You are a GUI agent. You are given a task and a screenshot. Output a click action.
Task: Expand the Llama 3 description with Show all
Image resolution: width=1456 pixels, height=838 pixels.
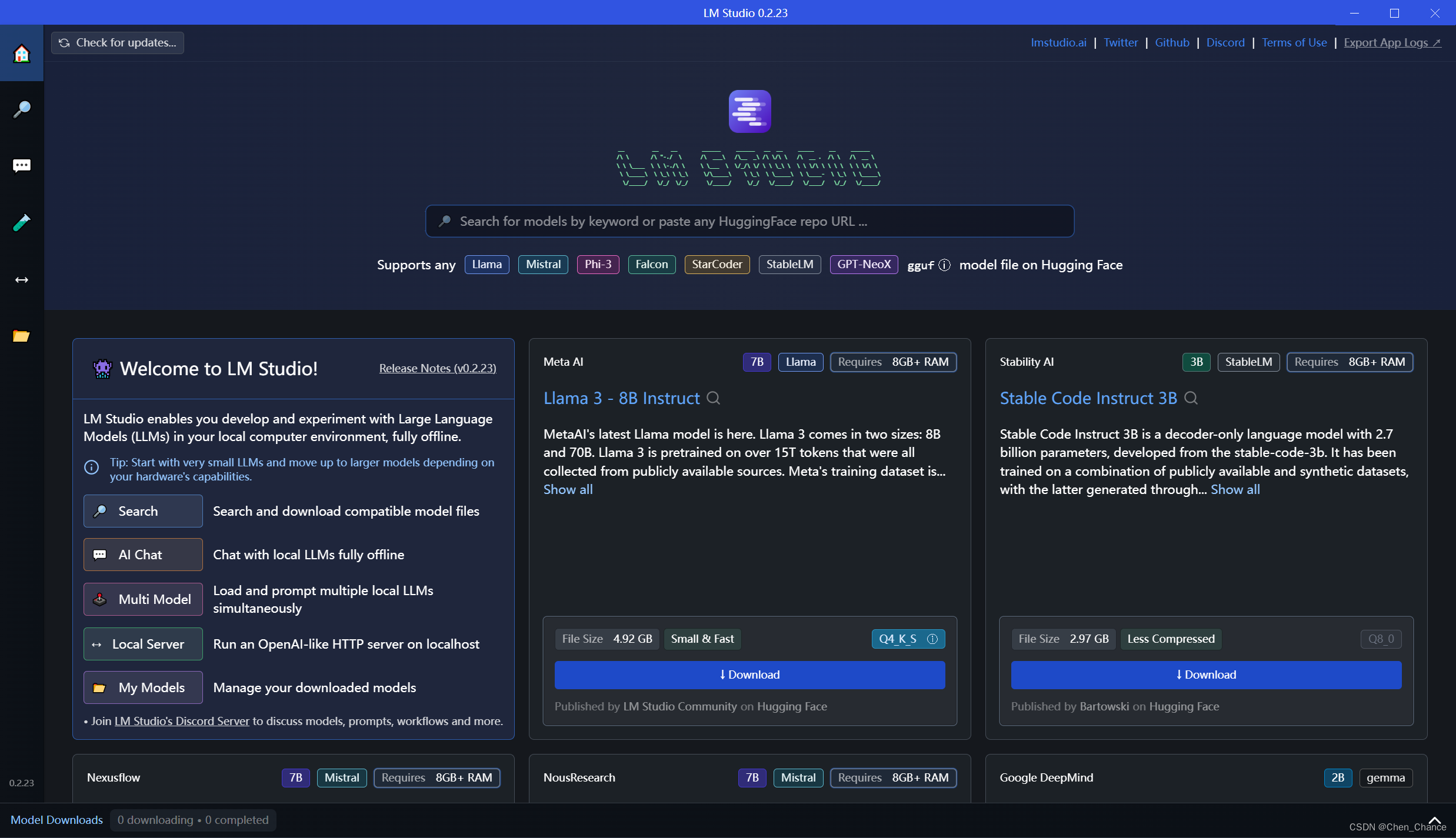(568, 489)
